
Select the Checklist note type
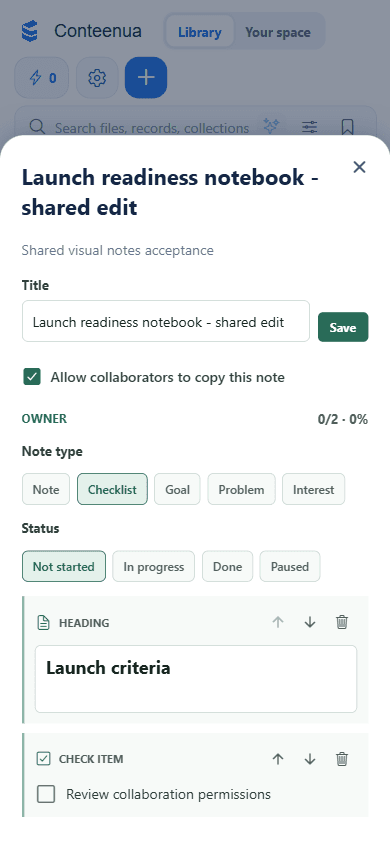coord(112,489)
